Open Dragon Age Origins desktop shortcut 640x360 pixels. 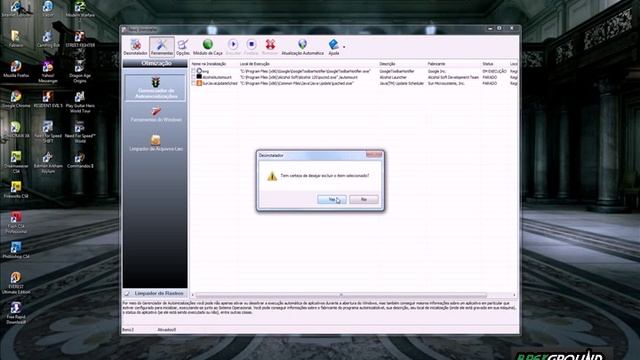click(x=80, y=72)
